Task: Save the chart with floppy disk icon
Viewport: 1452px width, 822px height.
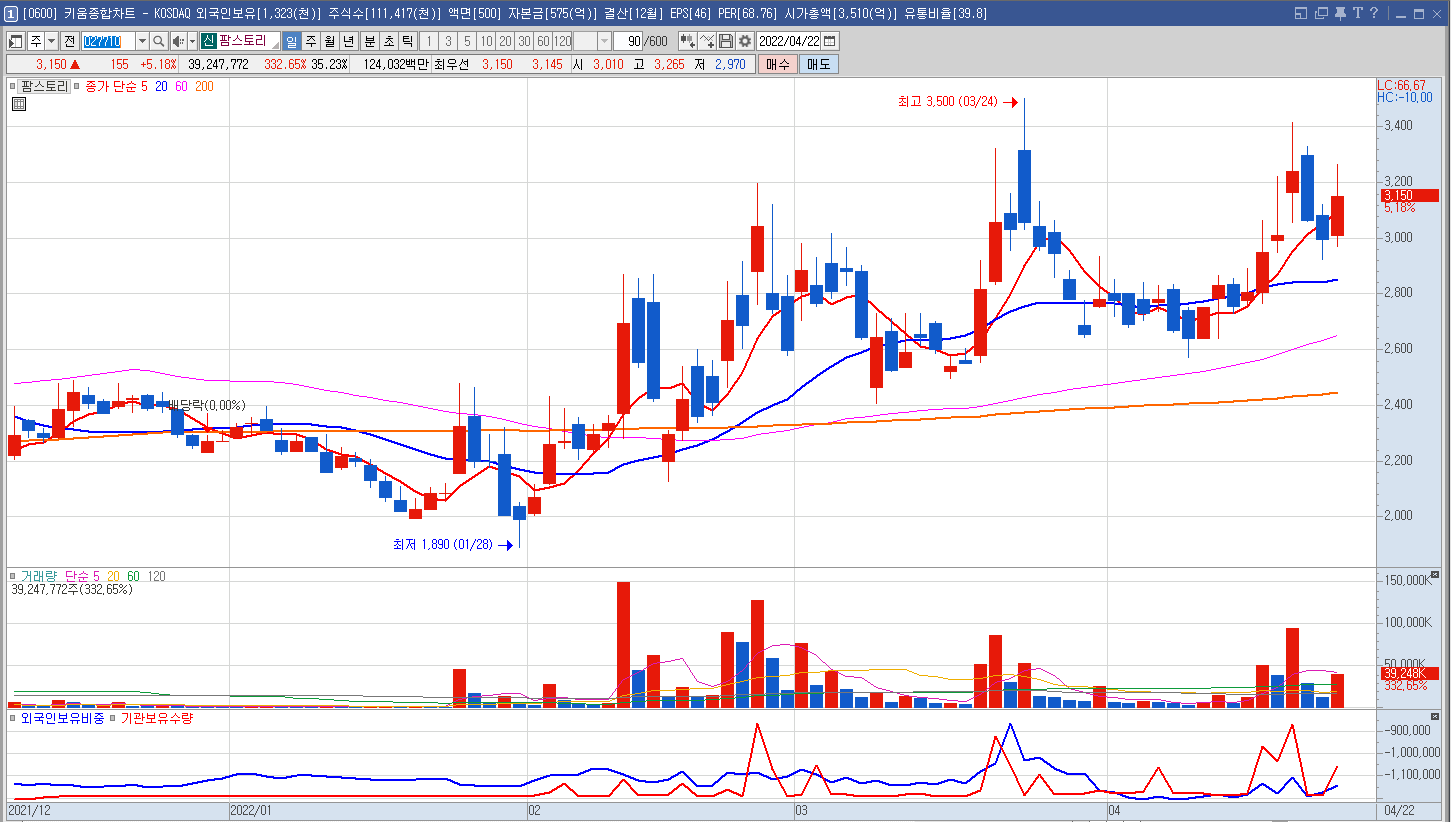Action: [x=727, y=41]
